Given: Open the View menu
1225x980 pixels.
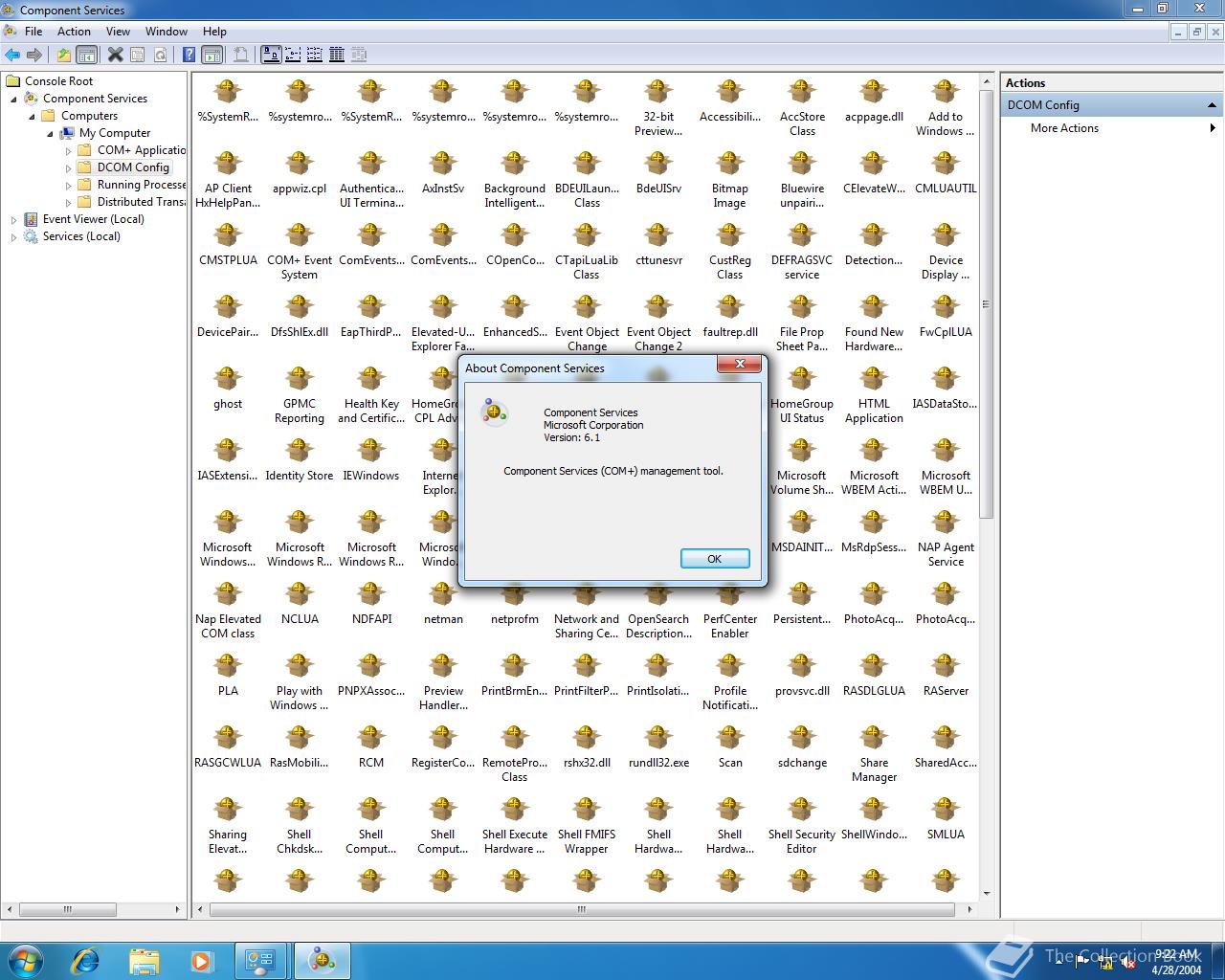Looking at the screenshot, I should [118, 32].
